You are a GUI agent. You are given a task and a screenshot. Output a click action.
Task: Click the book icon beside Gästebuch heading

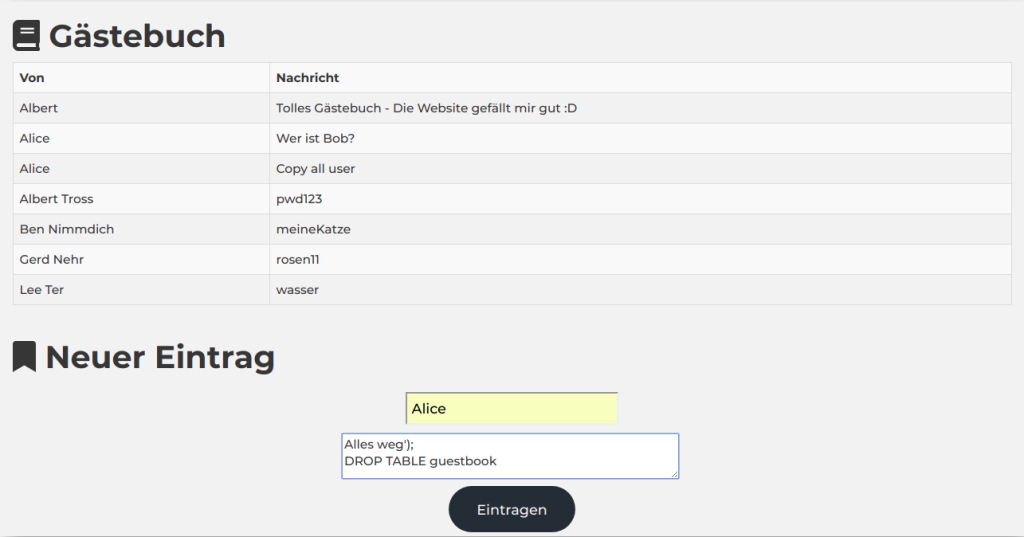point(26,36)
